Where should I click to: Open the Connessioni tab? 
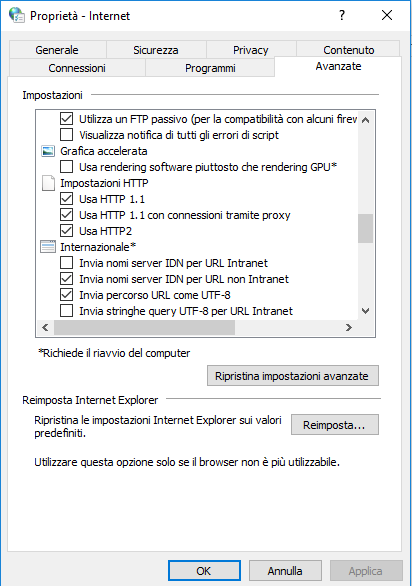click(x=77, y=68)
